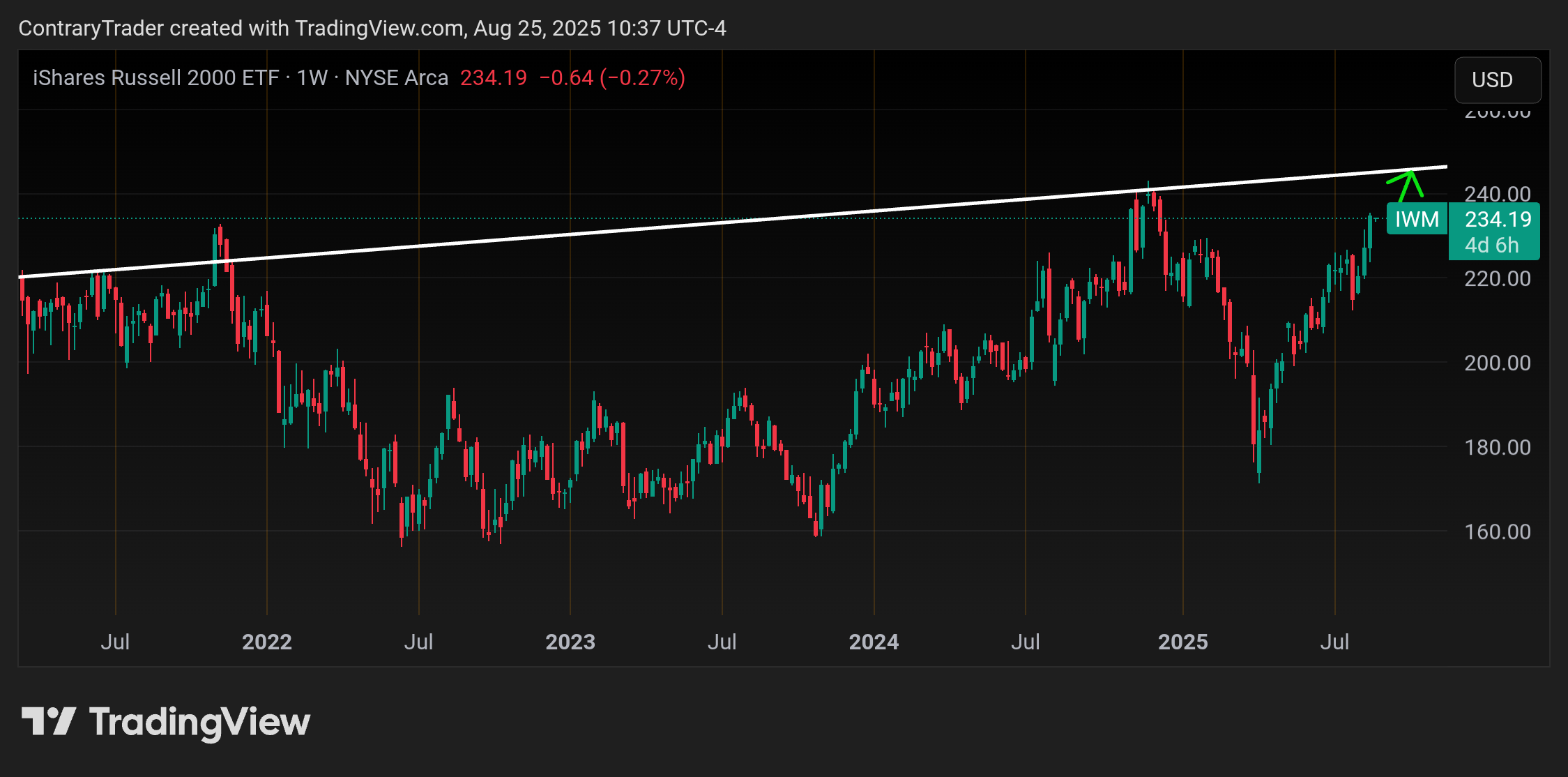Click the 160.00 price axis label
The height and width of the screenshot is (777, 1568).
1497,531
